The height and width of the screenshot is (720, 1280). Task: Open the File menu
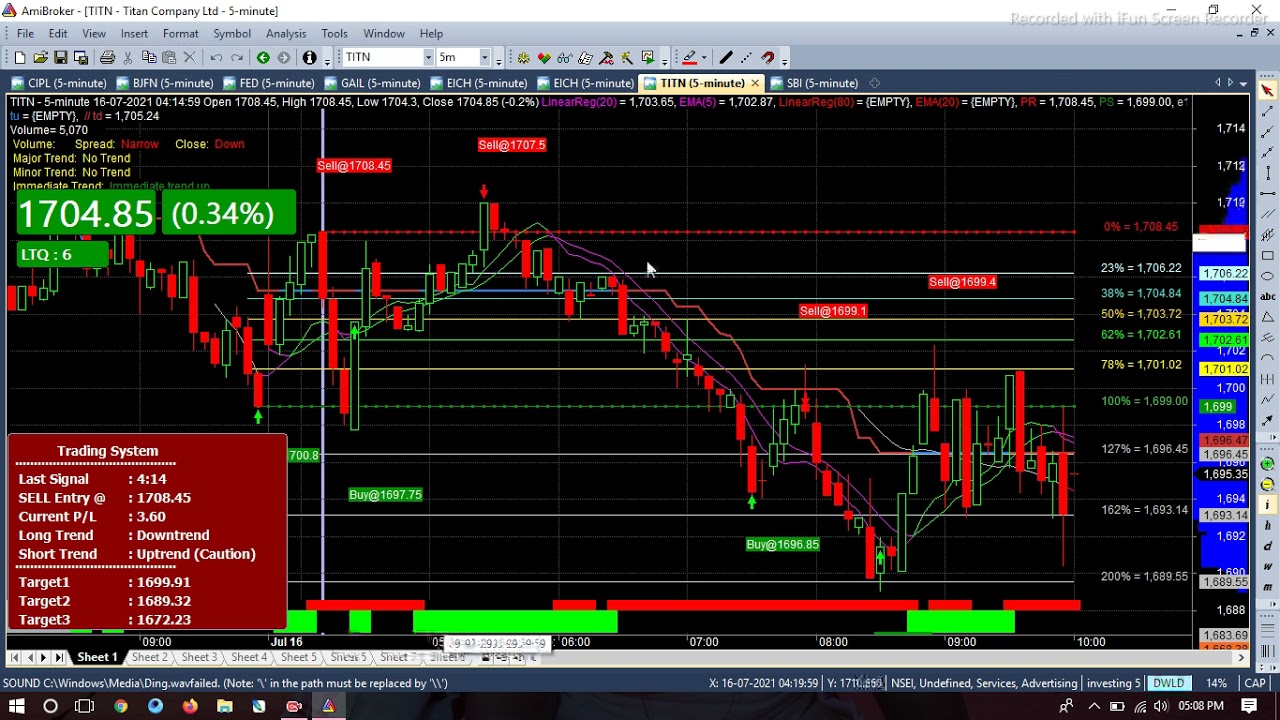25,33
